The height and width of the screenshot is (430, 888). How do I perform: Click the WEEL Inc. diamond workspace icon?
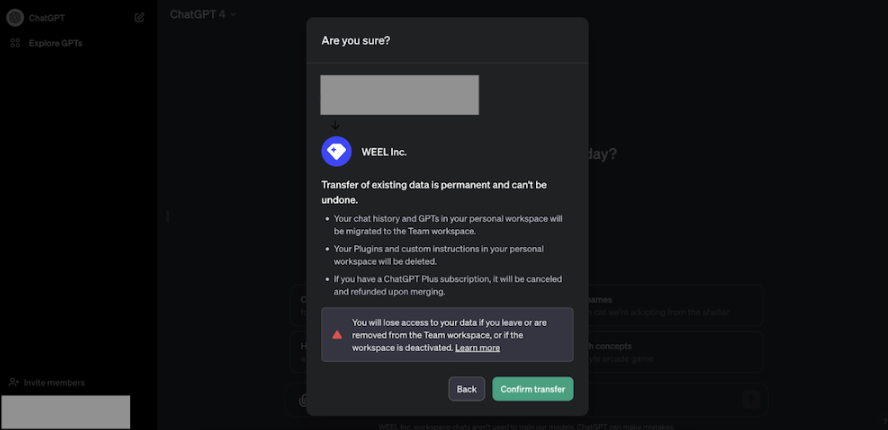[x=336, y=152]
